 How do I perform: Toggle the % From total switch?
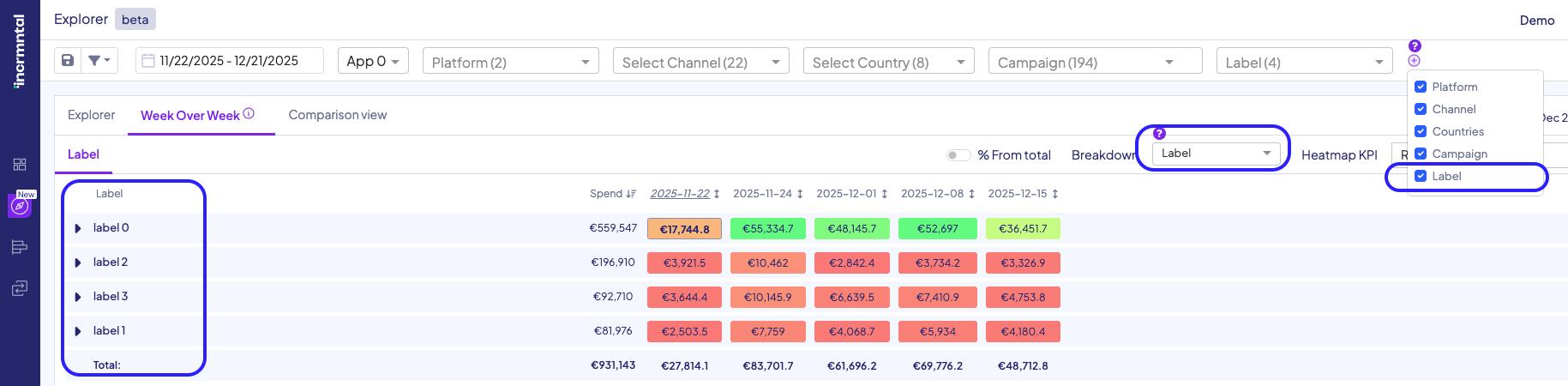(x=958, y=155)
